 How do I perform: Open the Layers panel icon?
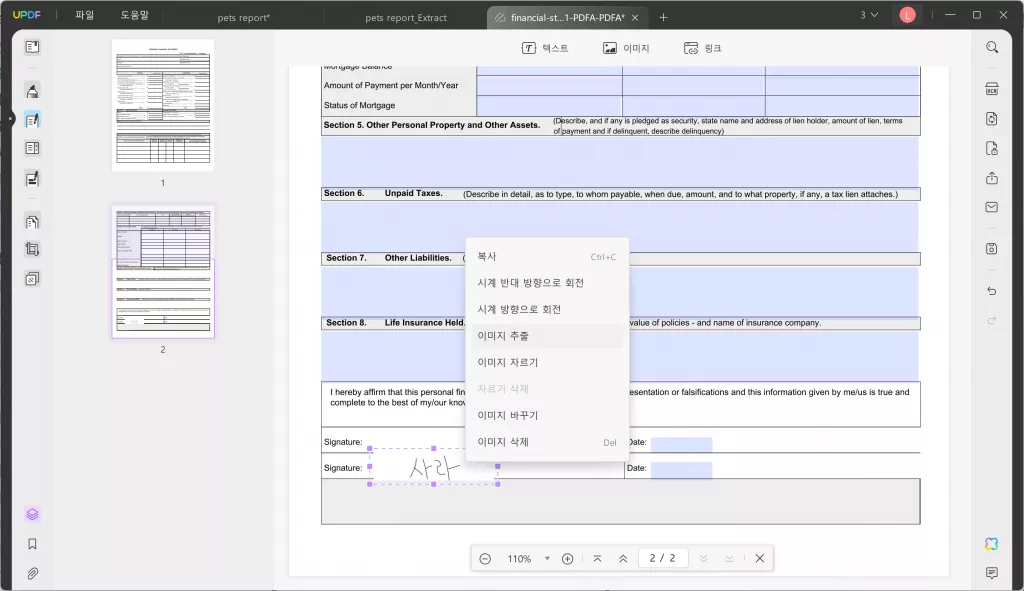point(32,515)
